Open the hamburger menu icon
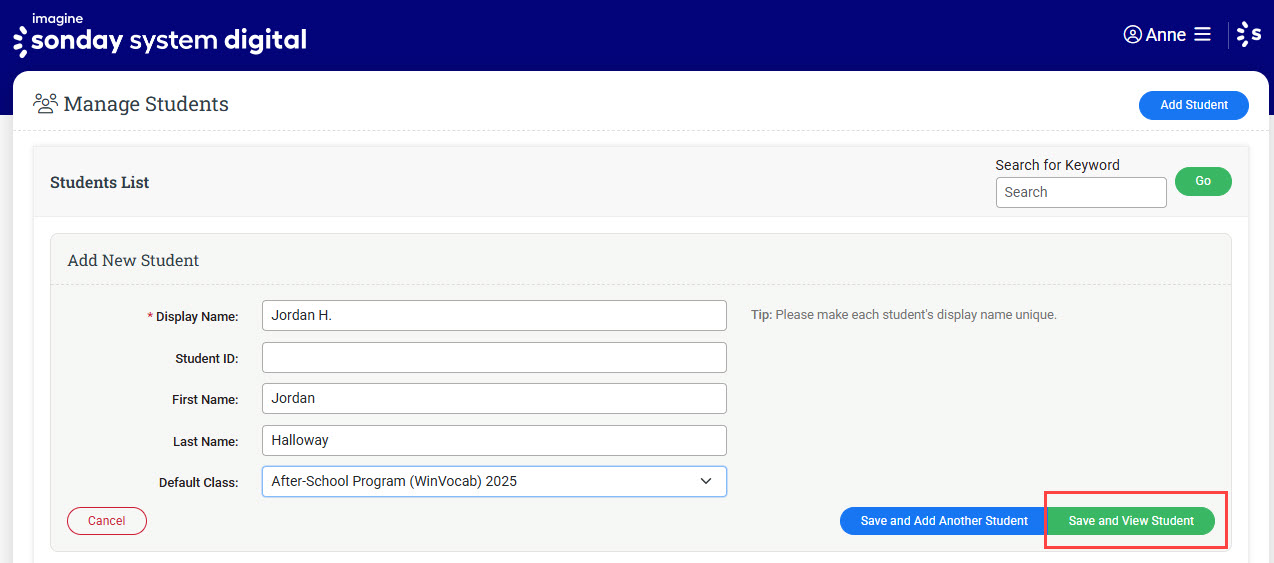The width and height of the screenshot is (1274, 563). point(1202,35)
